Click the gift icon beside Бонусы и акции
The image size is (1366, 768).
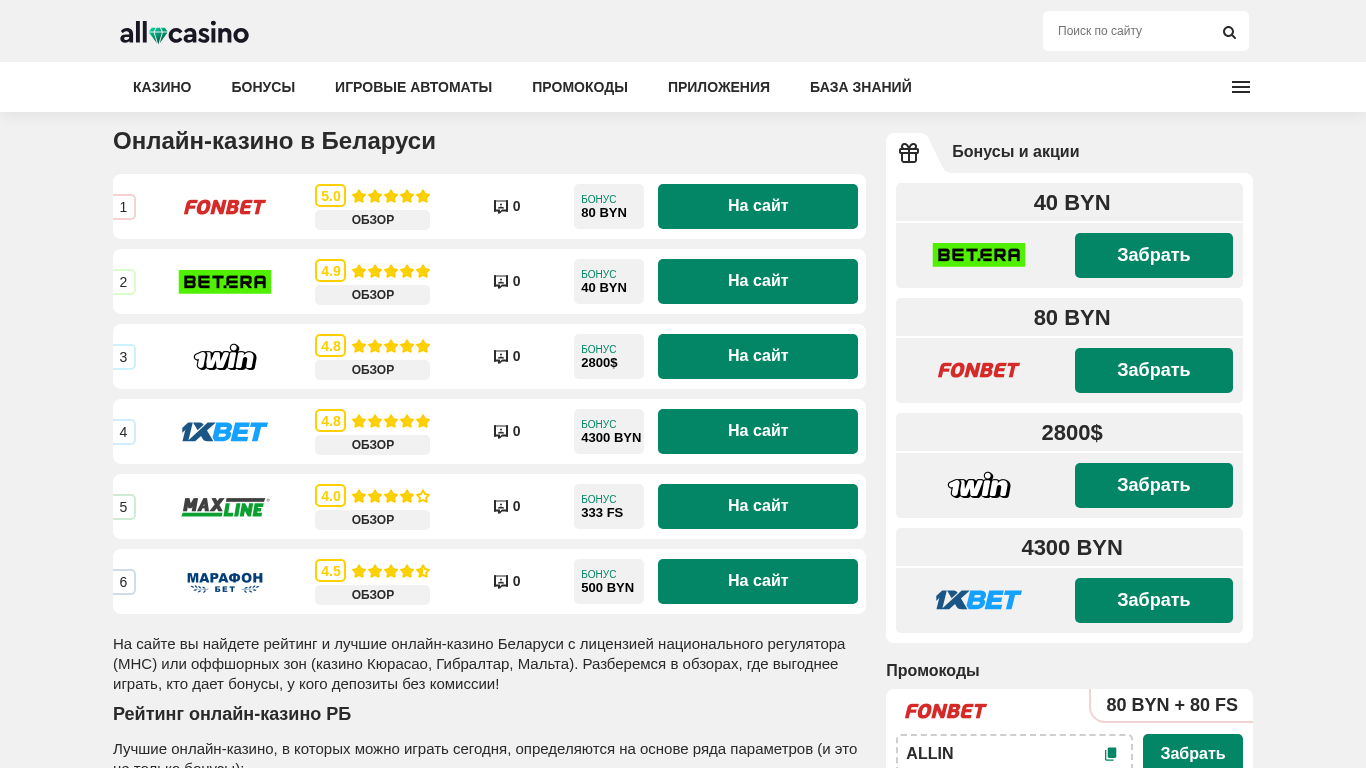click(908, 153)
